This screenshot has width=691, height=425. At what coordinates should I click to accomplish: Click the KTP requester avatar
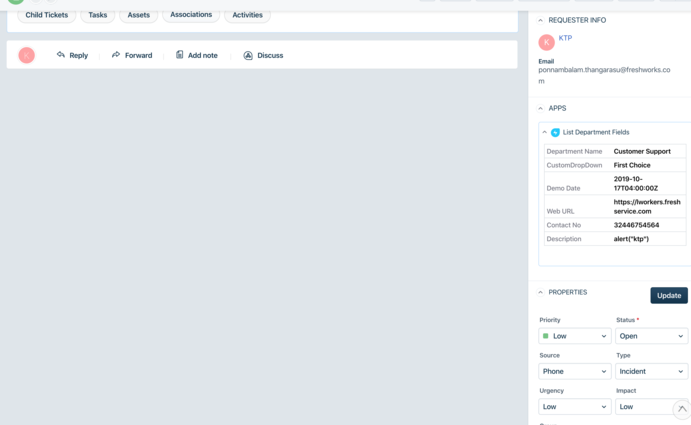pos(546,42)
